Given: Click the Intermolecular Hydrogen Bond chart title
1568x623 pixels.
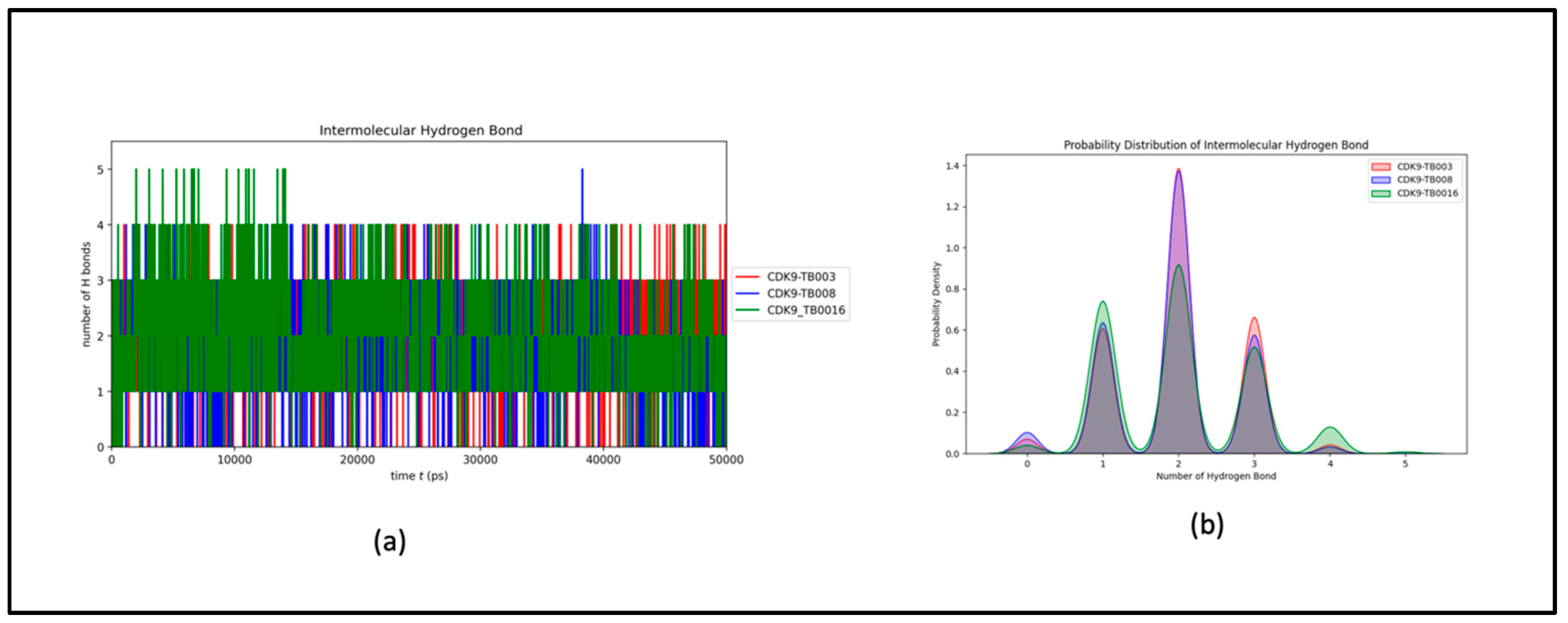Looking at the screenshot, I should pyautogui.click(x=421, y=130).
